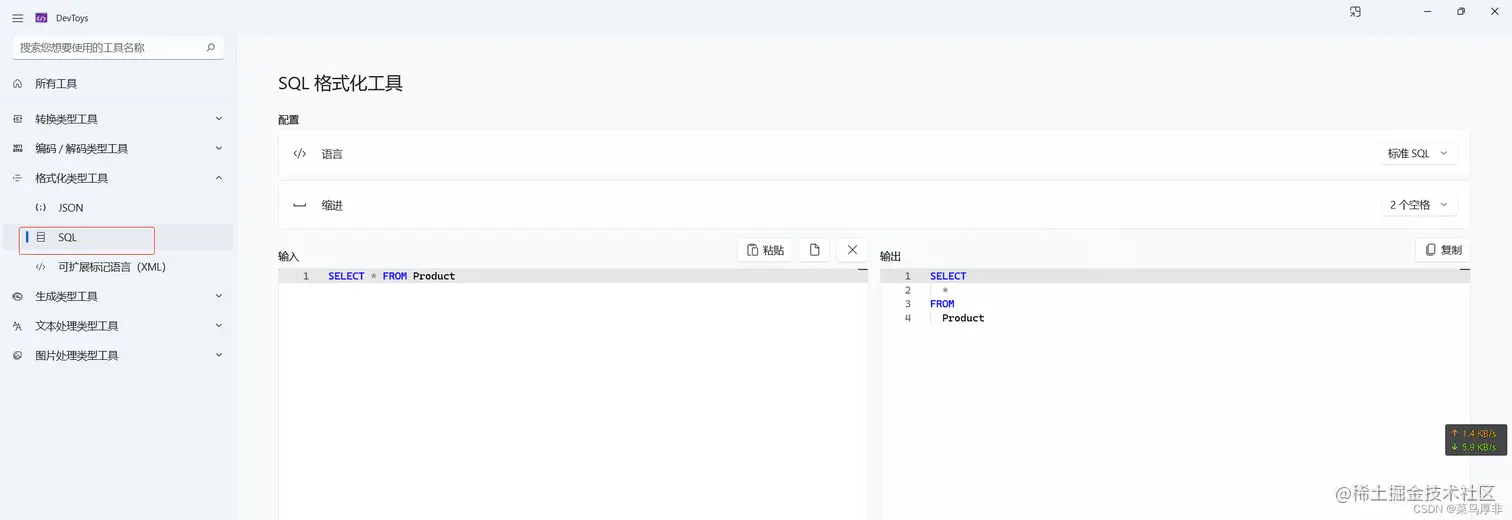This screenshot has width=1512, height=520.
Task: Open the 标准 SQL language dropdown
Action: pyautogui.click(x=1417, y=154)
